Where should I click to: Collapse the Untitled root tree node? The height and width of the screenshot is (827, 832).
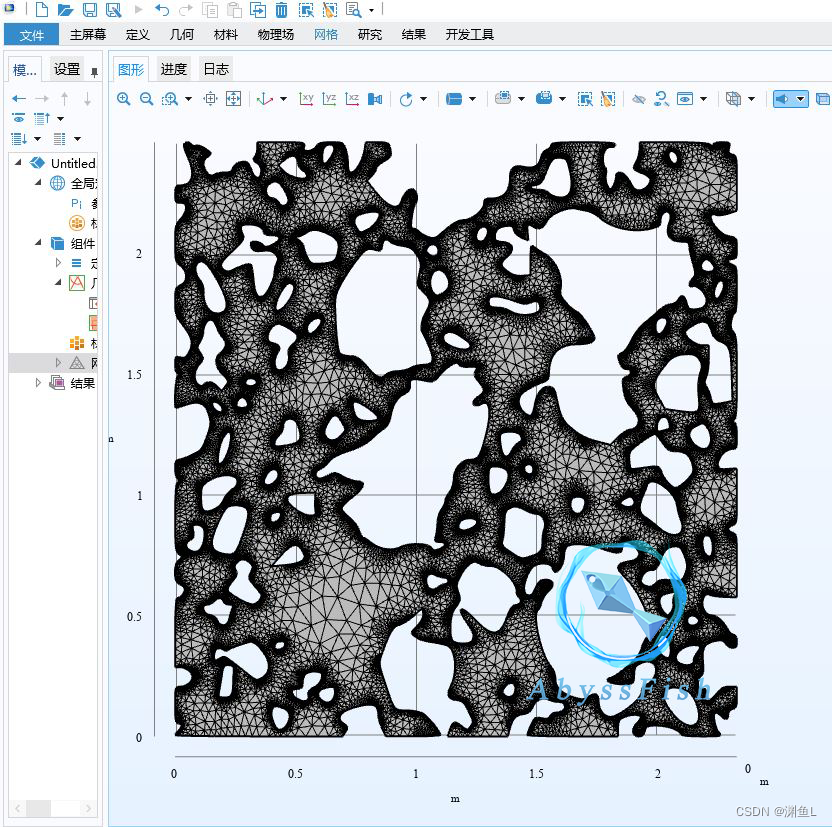pos(19,162)
